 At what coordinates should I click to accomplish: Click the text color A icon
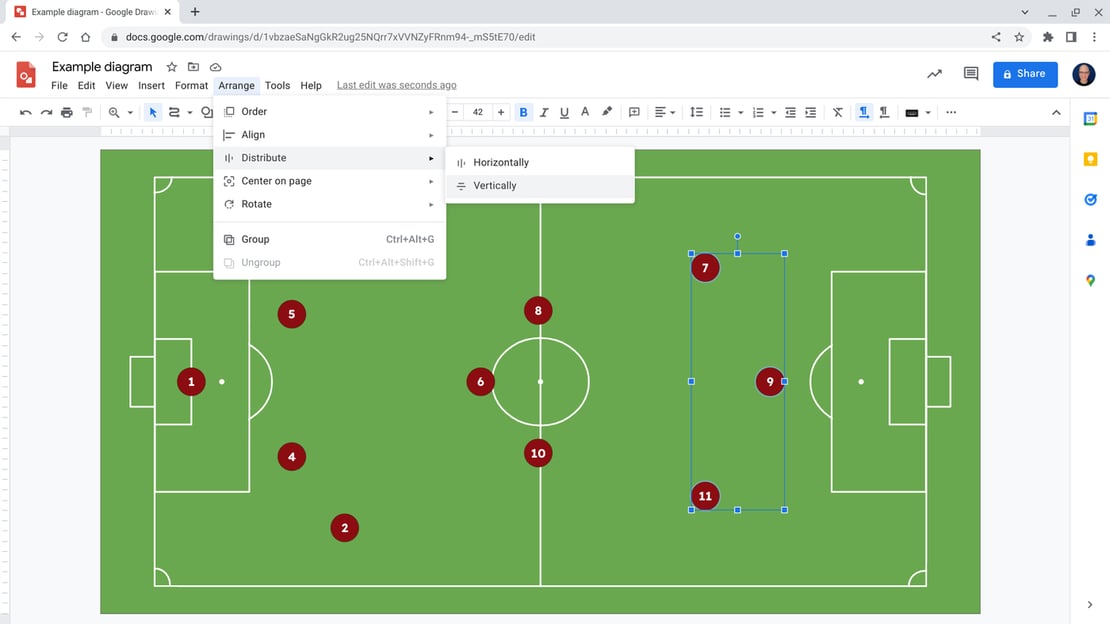click(585, 113)
